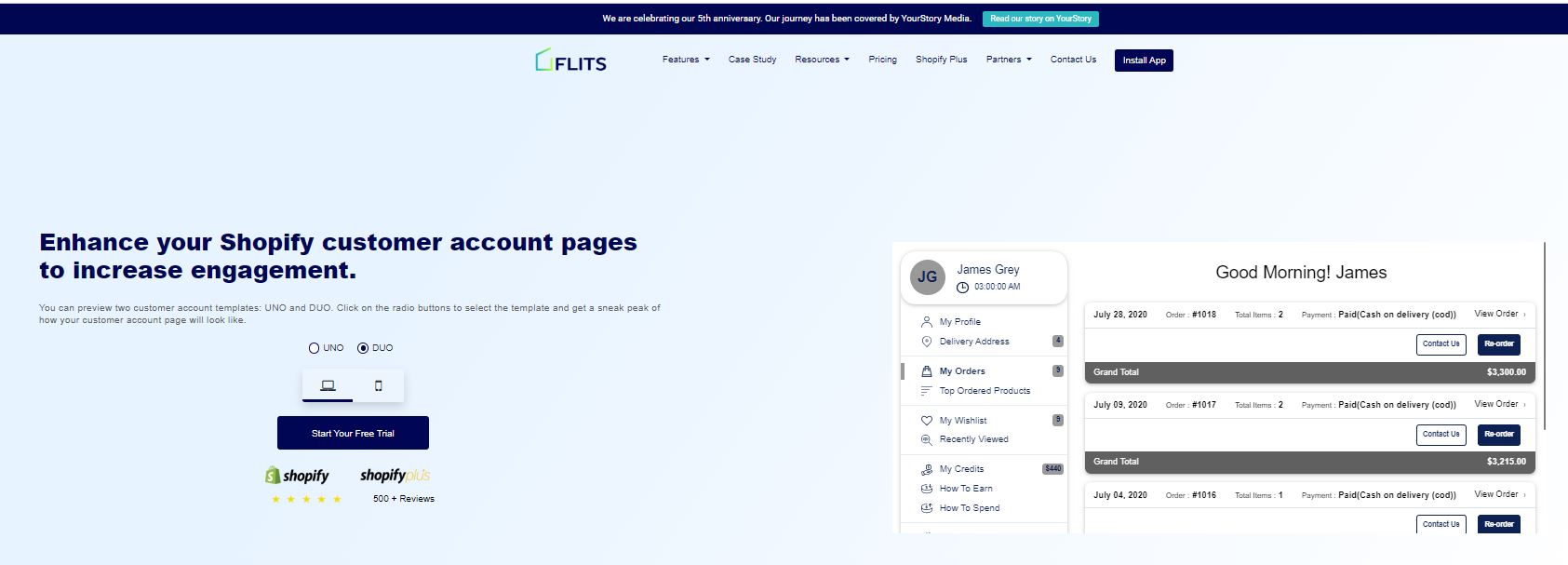The height and width of the screenshot is (565, 1568).
Task: Click Start Your Free Trial button
Action: (x=353, y=433)
